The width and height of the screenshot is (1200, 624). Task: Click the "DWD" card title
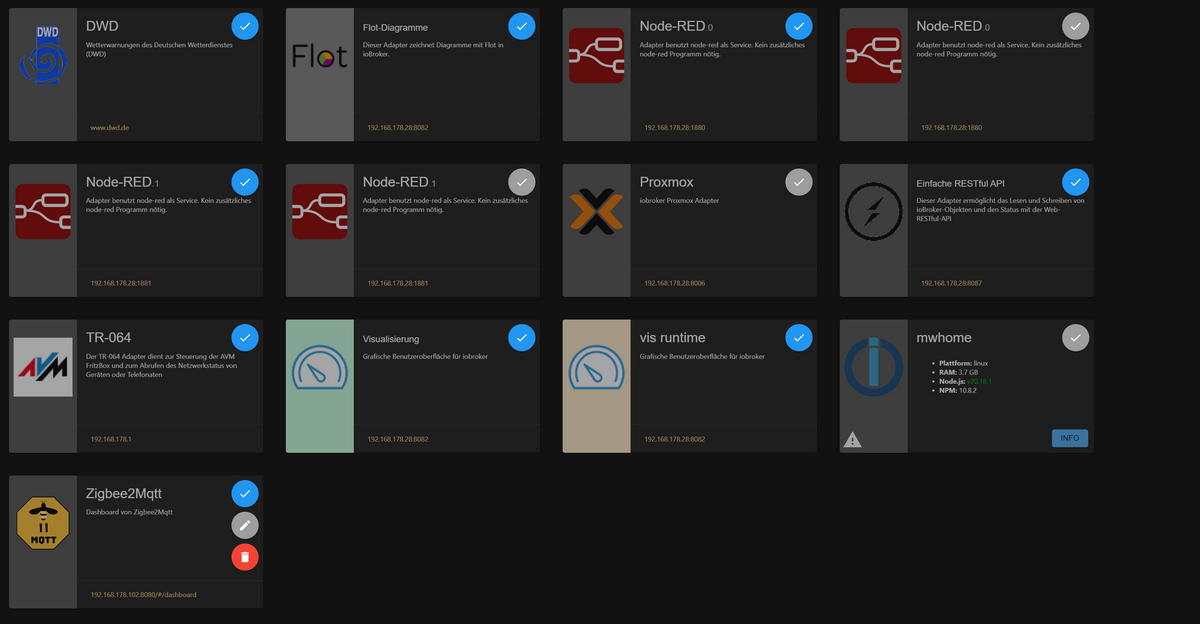pos(102,26)
